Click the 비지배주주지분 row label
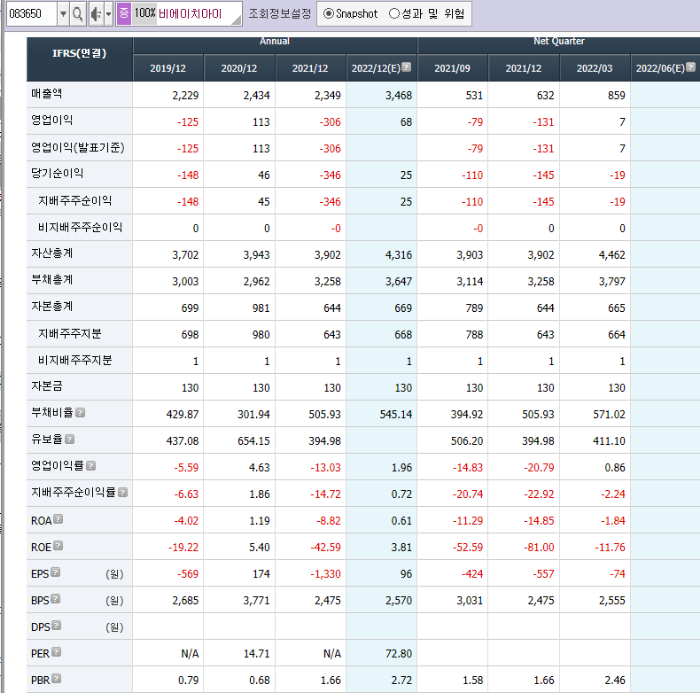The width and height of the screenshot is (700, 693). coord(75,360)
